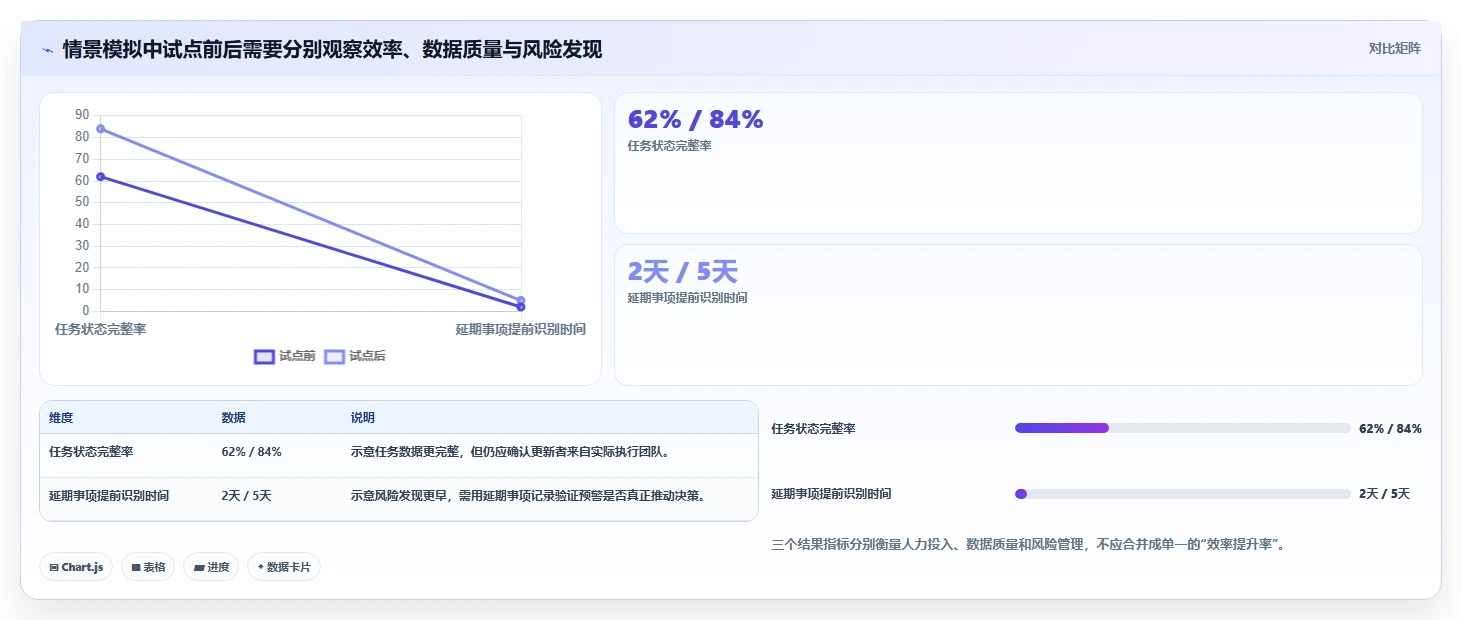This screenshot has height=620, width=1462.
Task: Click the 表格 tag
Action: click(148, 567)
